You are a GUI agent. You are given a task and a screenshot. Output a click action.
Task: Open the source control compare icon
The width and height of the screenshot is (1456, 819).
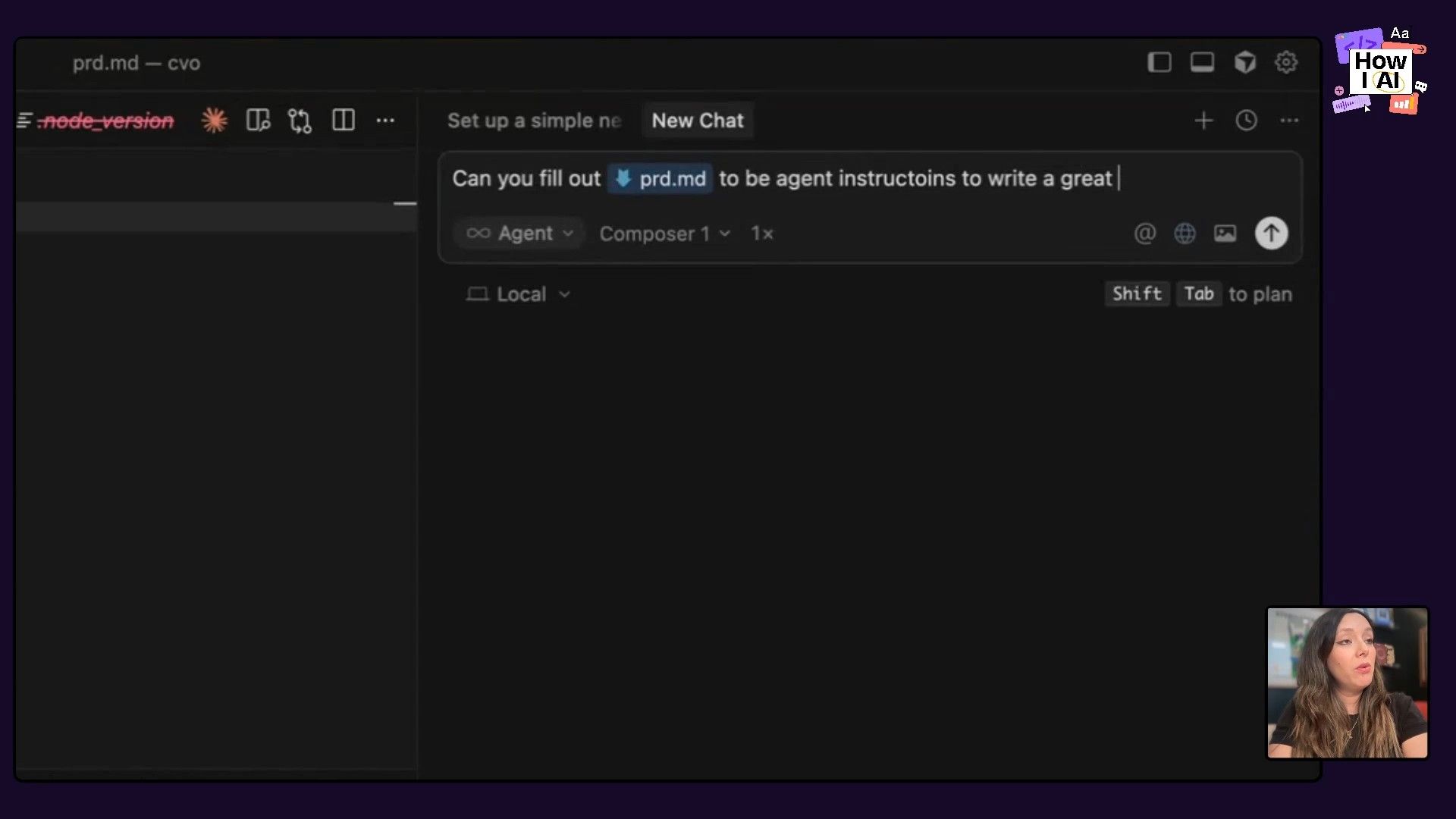(x=300, y=121)
